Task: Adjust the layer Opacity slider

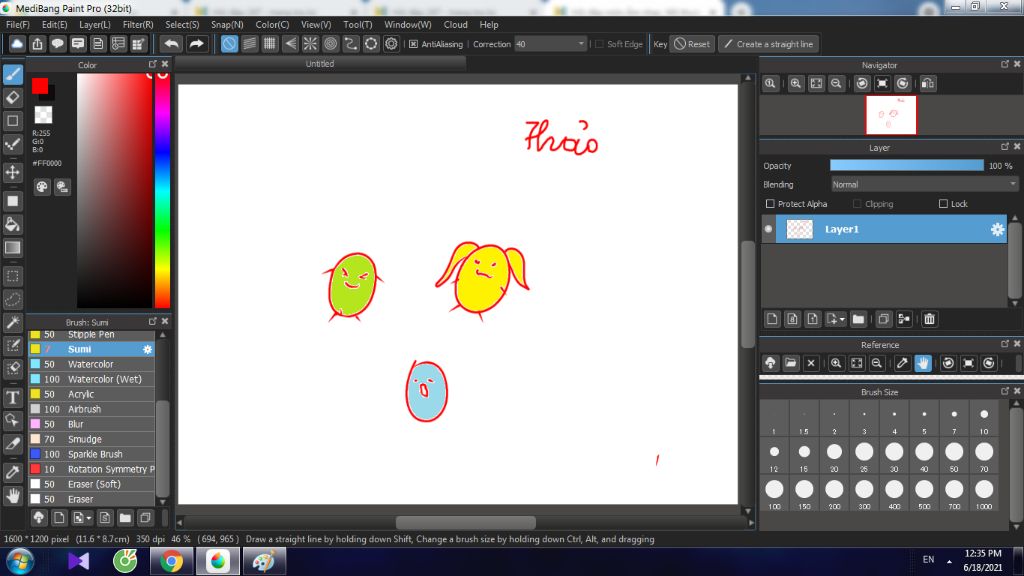Action: pyautogui.click(x=906, y=166)
